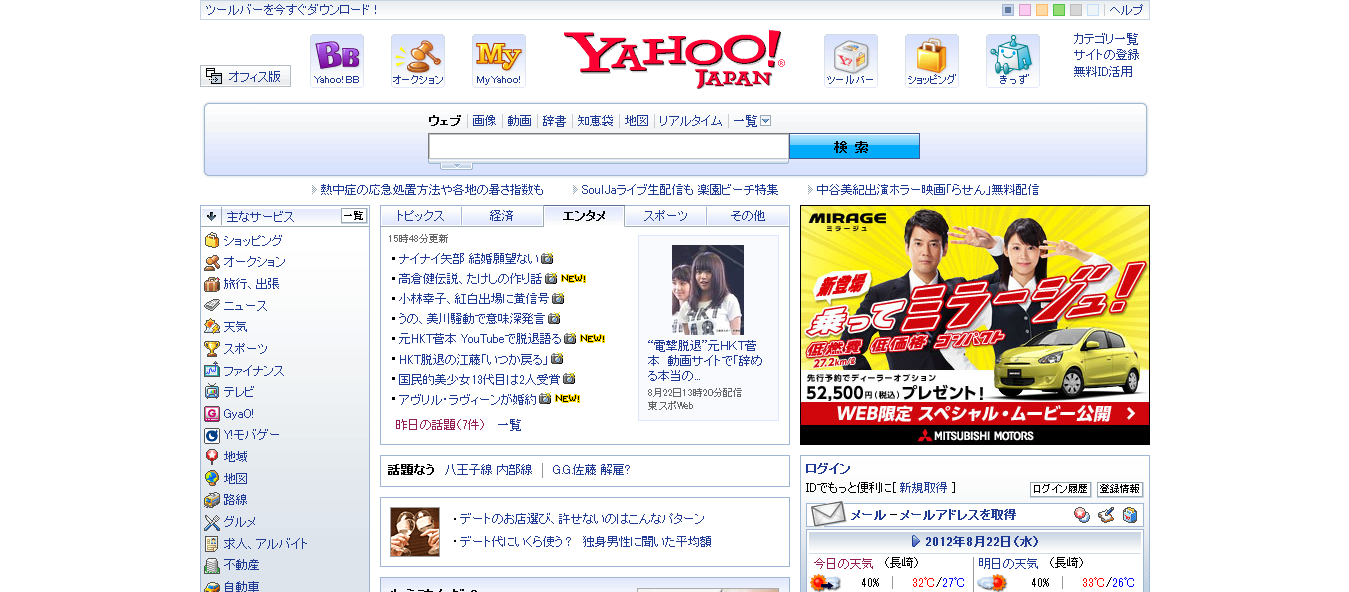Select the 知恵袋 search tab

[595, 121]
